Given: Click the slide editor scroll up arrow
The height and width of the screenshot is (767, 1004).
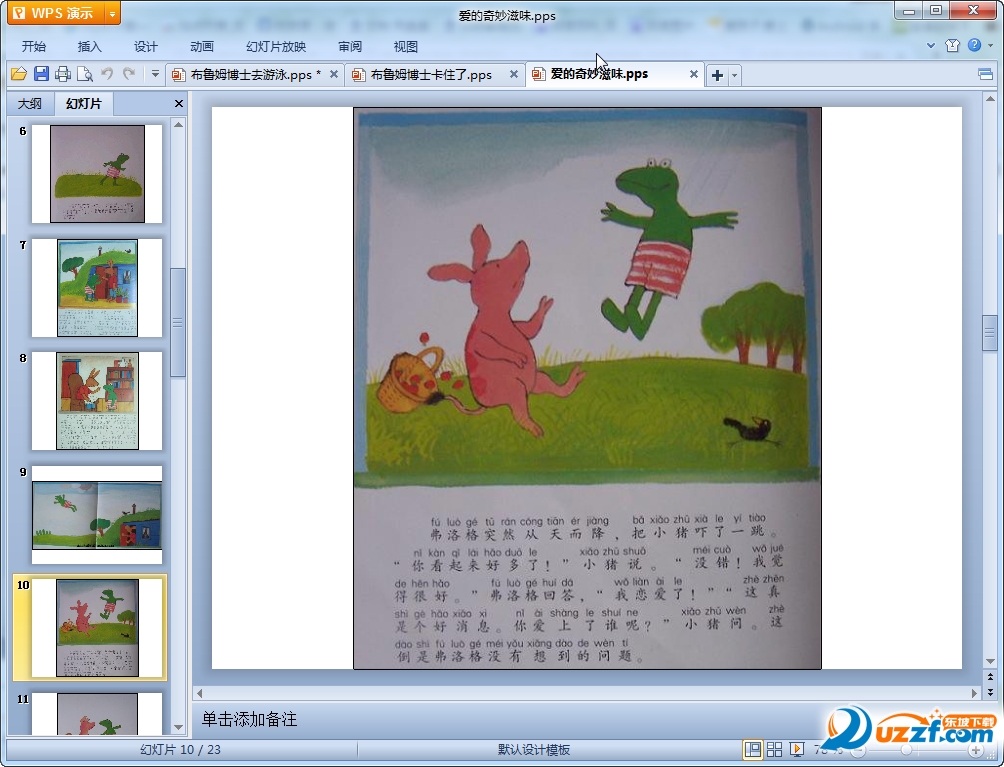Looking at the screenshot, I should click(x=990, y=99).
